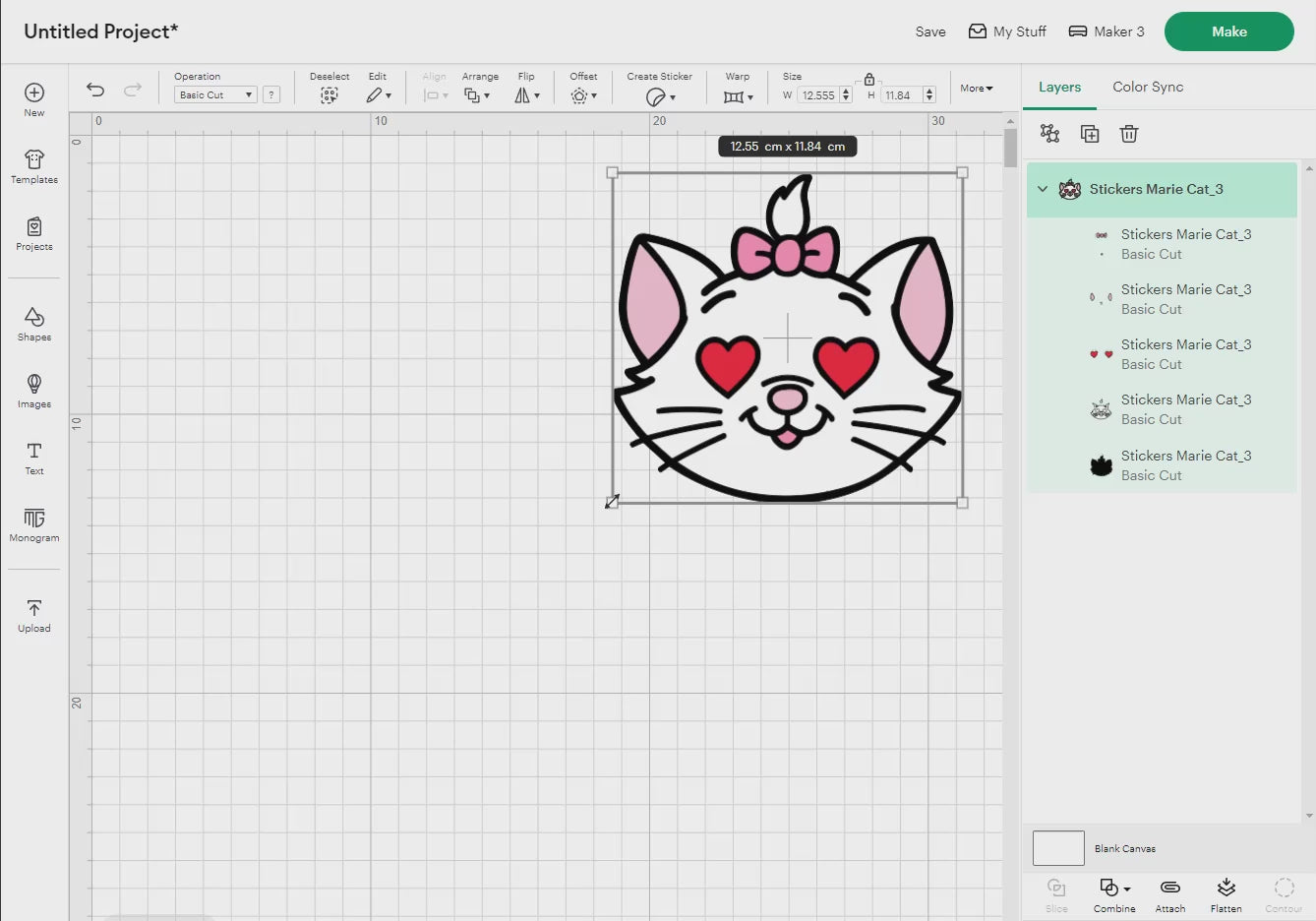Open the Flip dropdown
The width and height of the screenshot is (1316, 921).
click(x=527, y=95)
